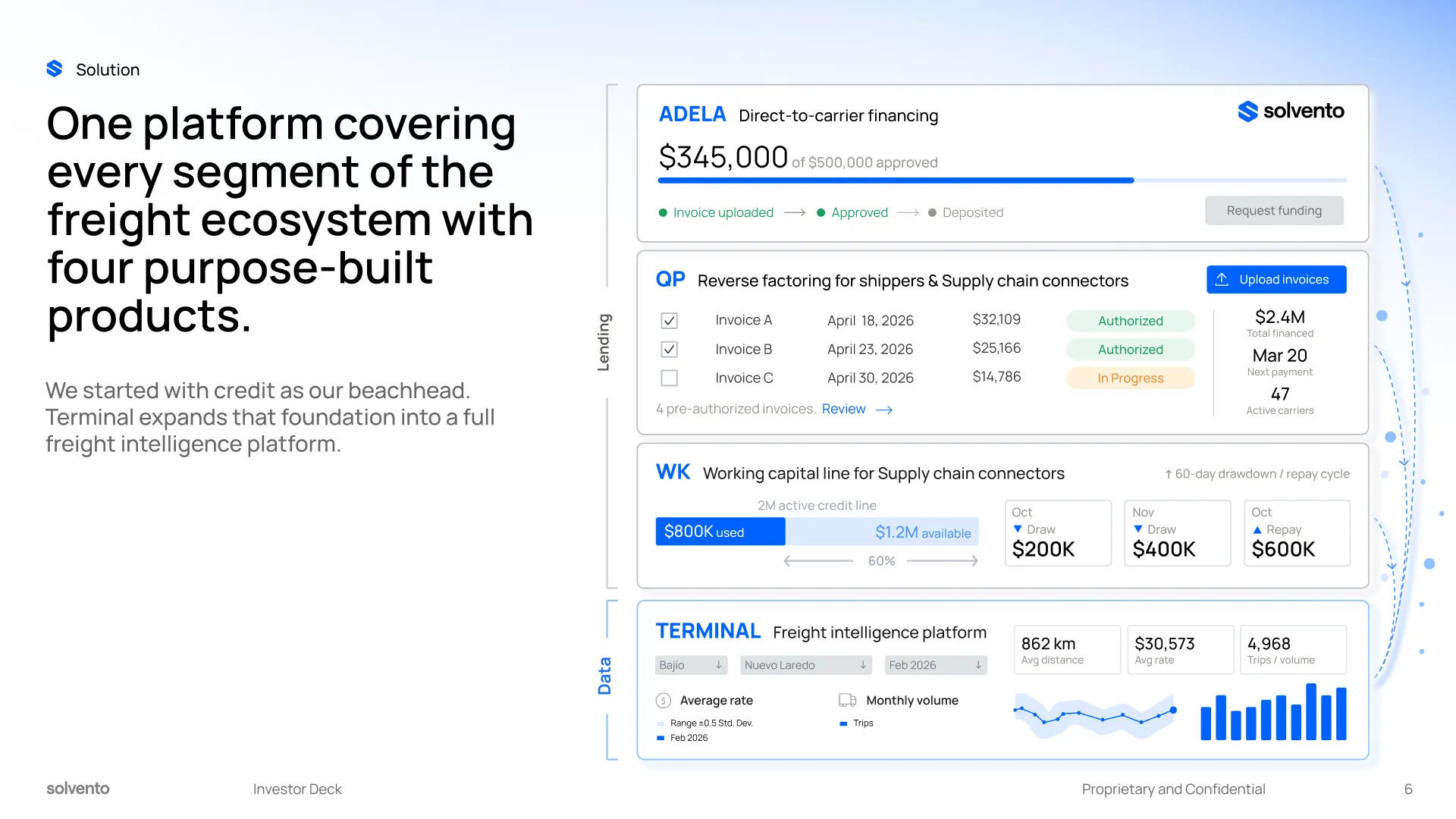Click the $800K used credit line segment
1456x819 pixels.
tap(720, 532)
